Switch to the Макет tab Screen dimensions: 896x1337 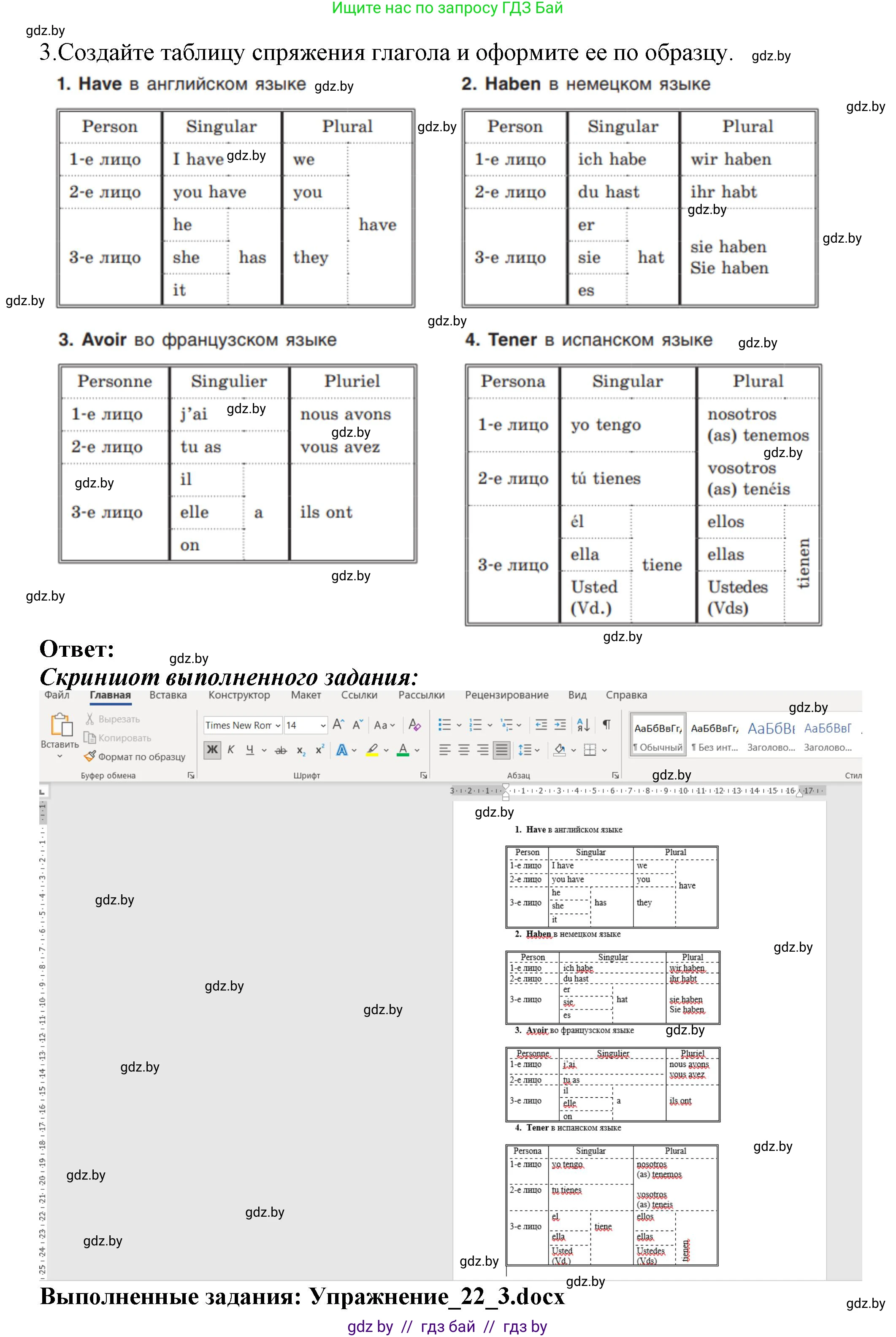pyautogui.click(x=306, y=695)
